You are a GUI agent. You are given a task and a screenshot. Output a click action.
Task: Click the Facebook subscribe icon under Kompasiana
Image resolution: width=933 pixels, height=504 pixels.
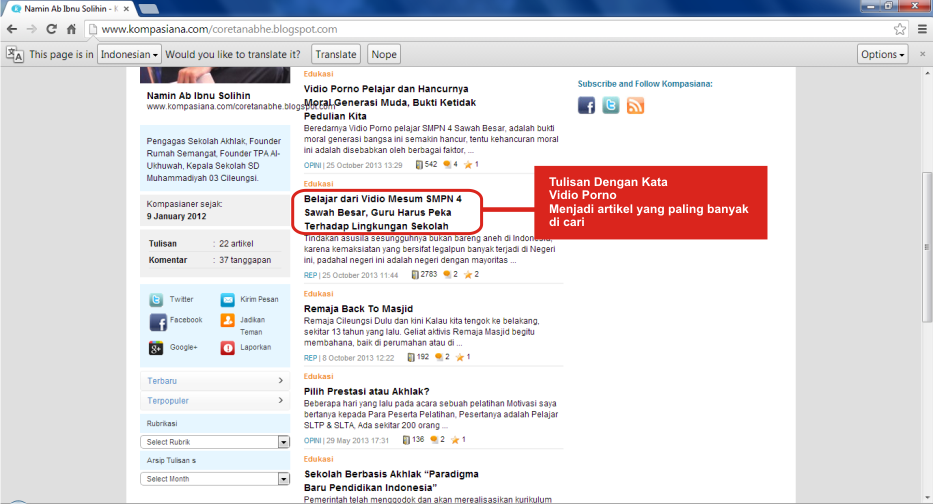coord(587,105)
